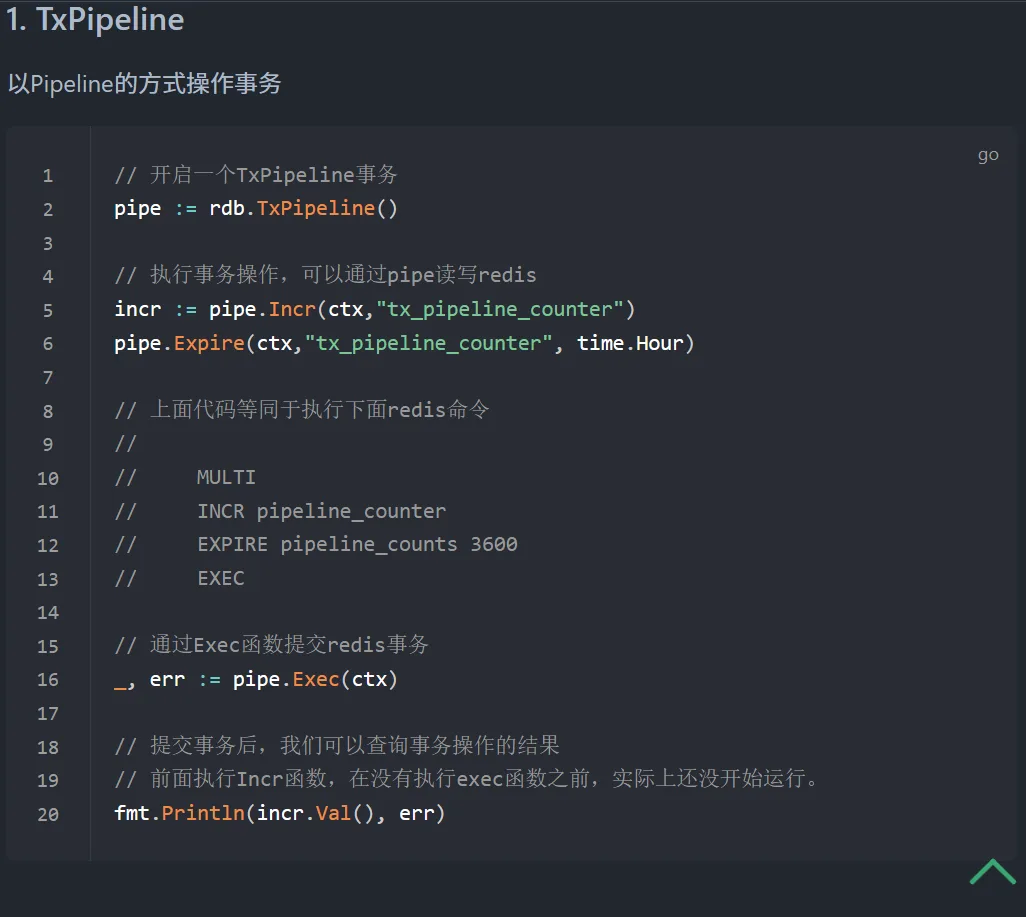Click the '// MULTI' comment line
The width and height of the screenshot is (1026, 917).
pos(185,477)
